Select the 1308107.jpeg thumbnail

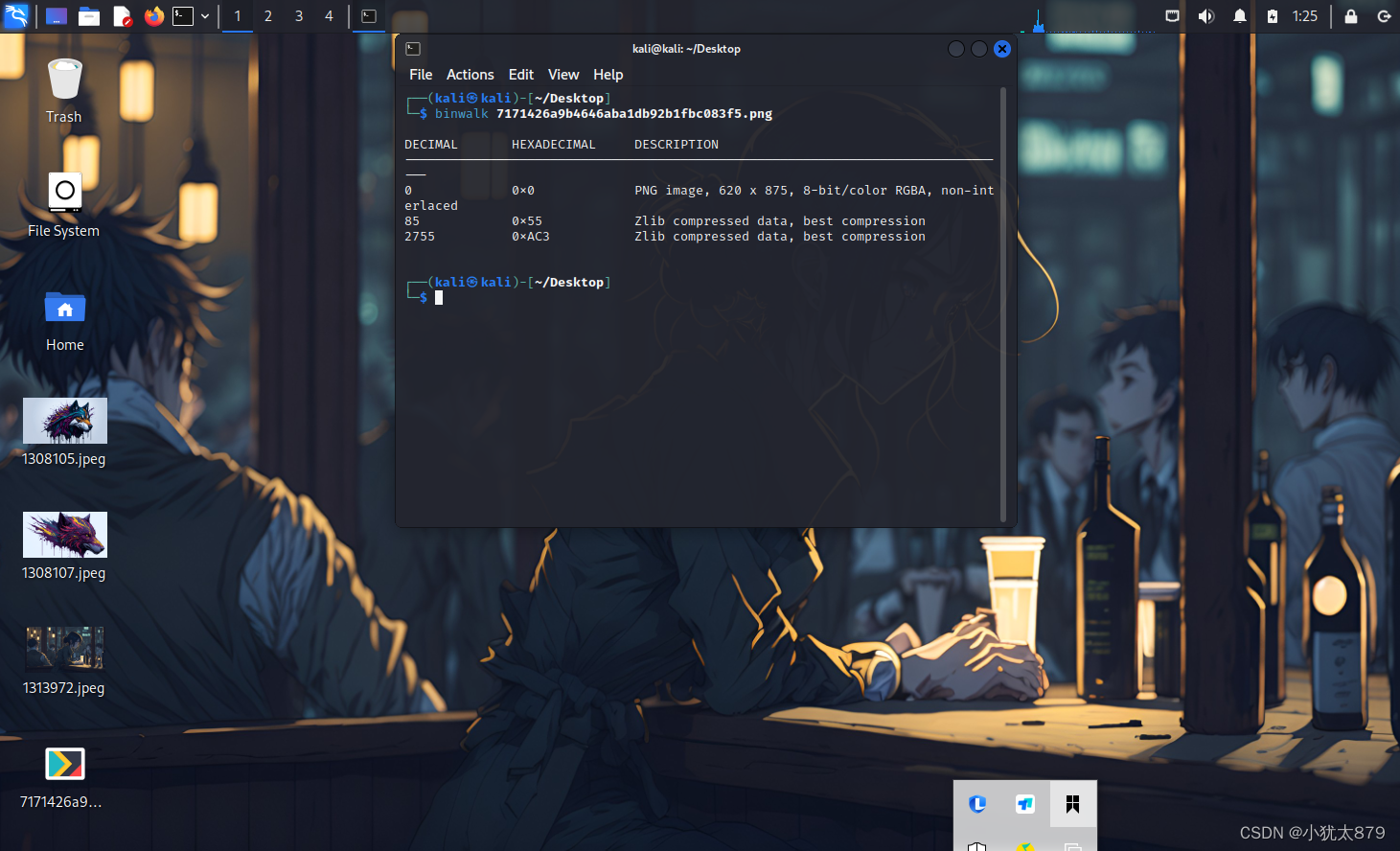[64, 535]
